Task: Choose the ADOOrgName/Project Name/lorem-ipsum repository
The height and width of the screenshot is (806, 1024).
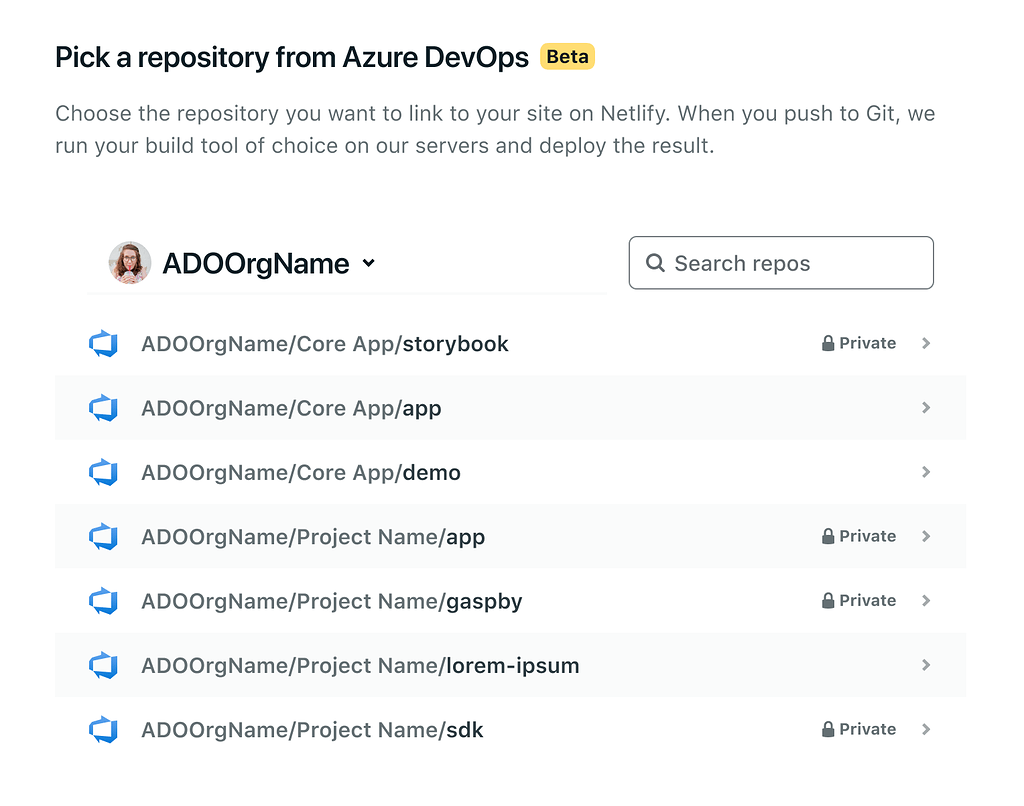Action: [x=360, y=666]
